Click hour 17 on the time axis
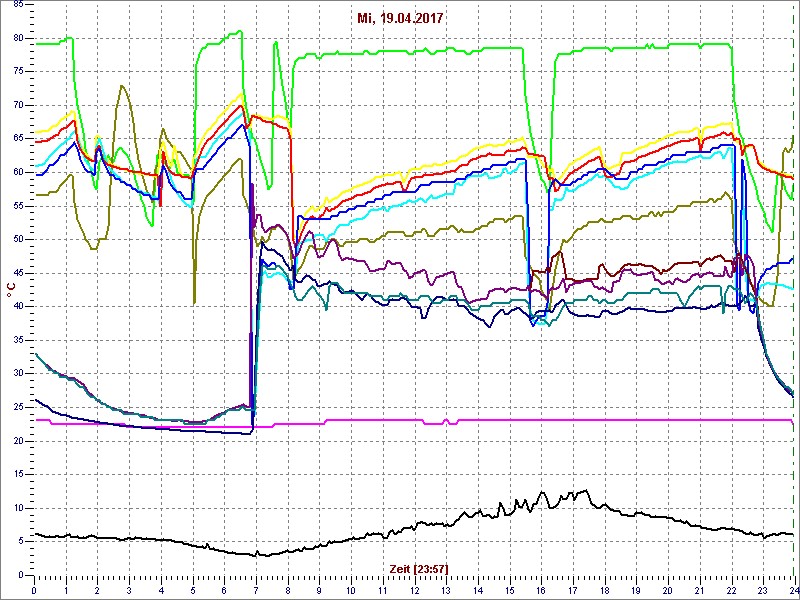 tap(572, 588)
